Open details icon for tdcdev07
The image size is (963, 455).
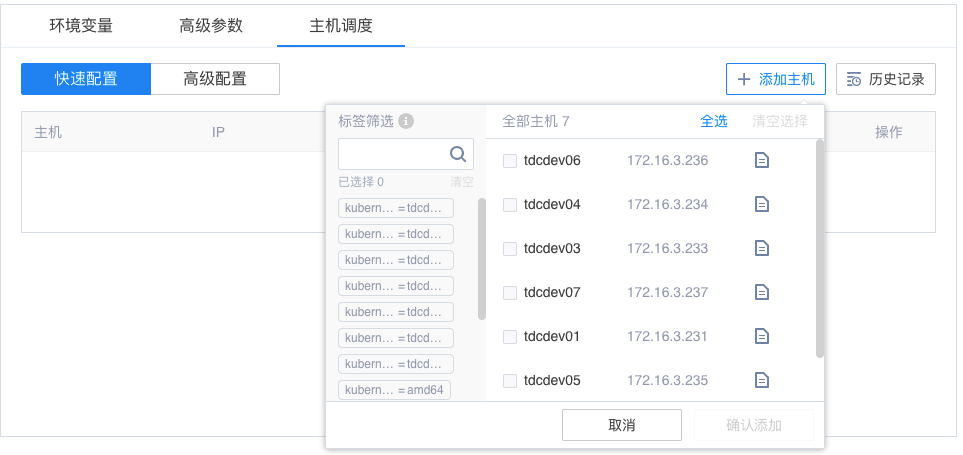click(762, 292)
